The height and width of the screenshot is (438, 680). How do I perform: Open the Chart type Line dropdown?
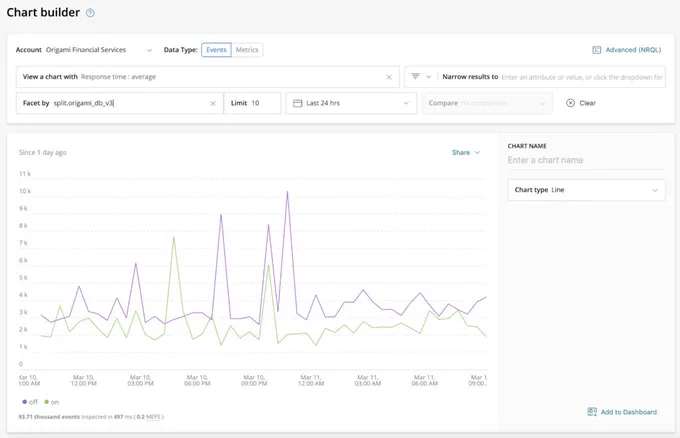coord(586,190)
